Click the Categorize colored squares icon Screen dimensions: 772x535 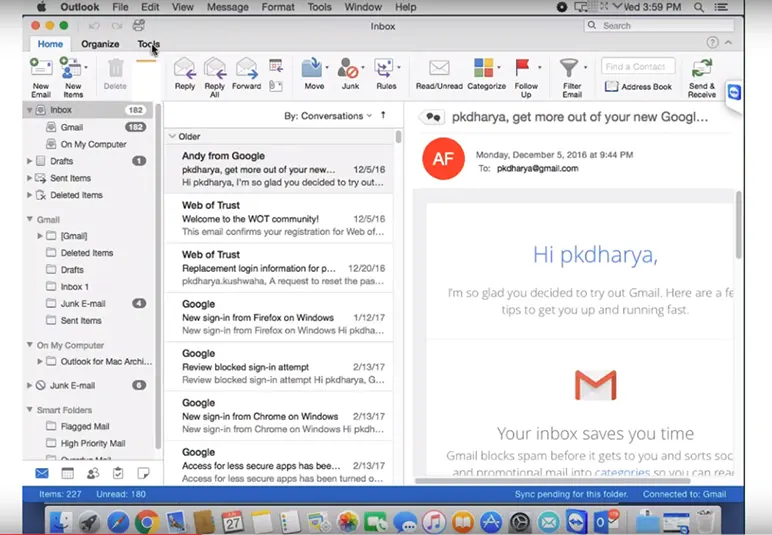(483, 68)
